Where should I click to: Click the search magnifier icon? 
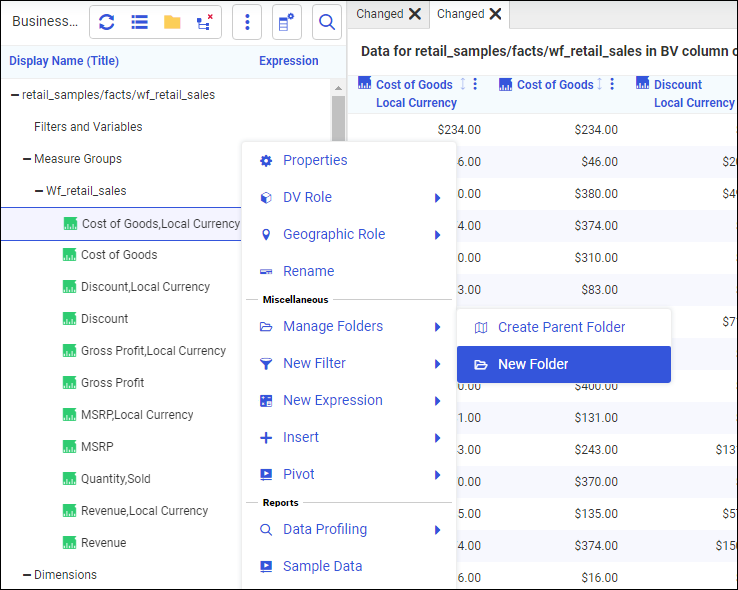(x=326, y=22)
